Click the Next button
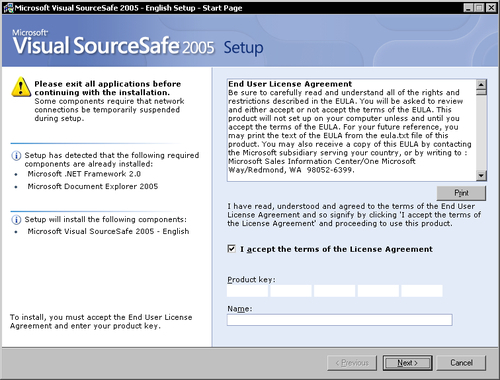This screenshot has width=500, height=380. click(407, 363)
